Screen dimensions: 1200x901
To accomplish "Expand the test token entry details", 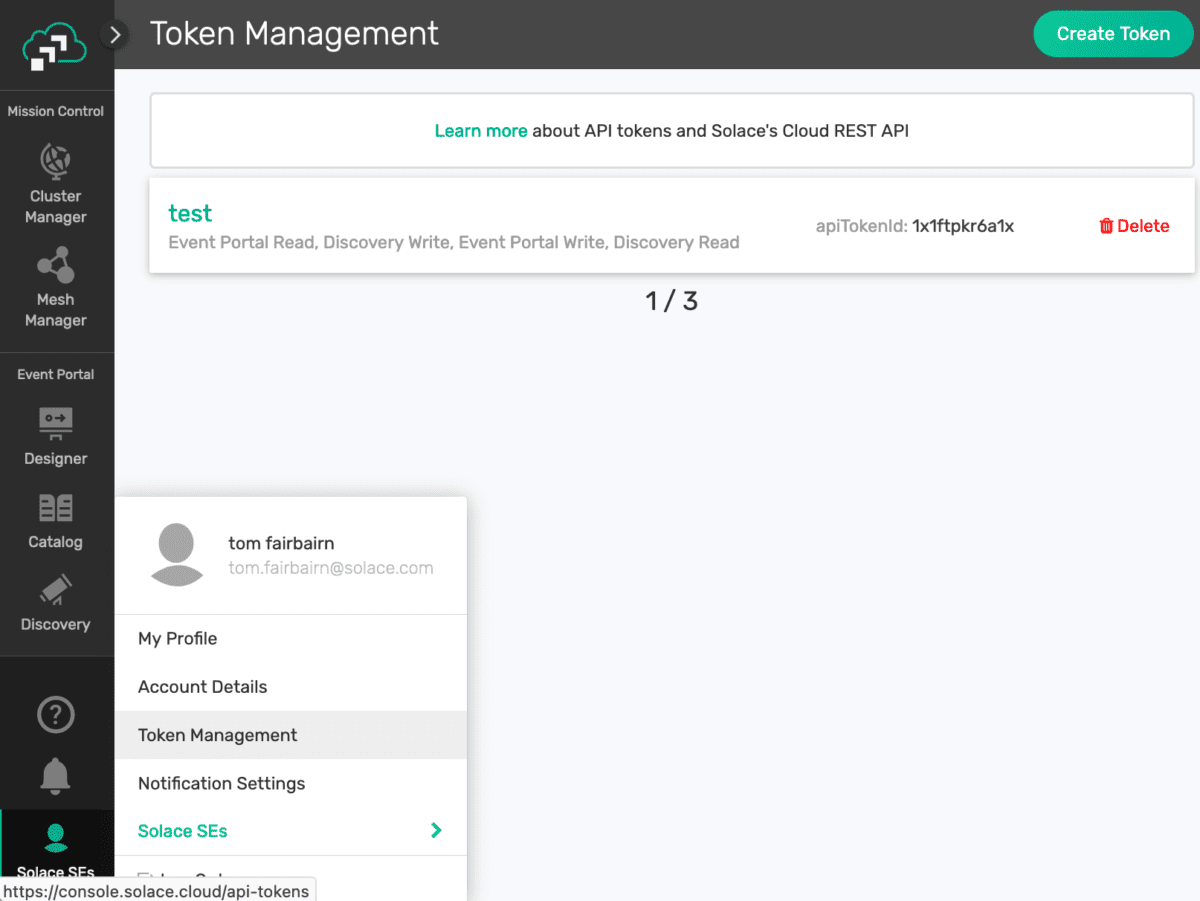I will coord(190,213).
